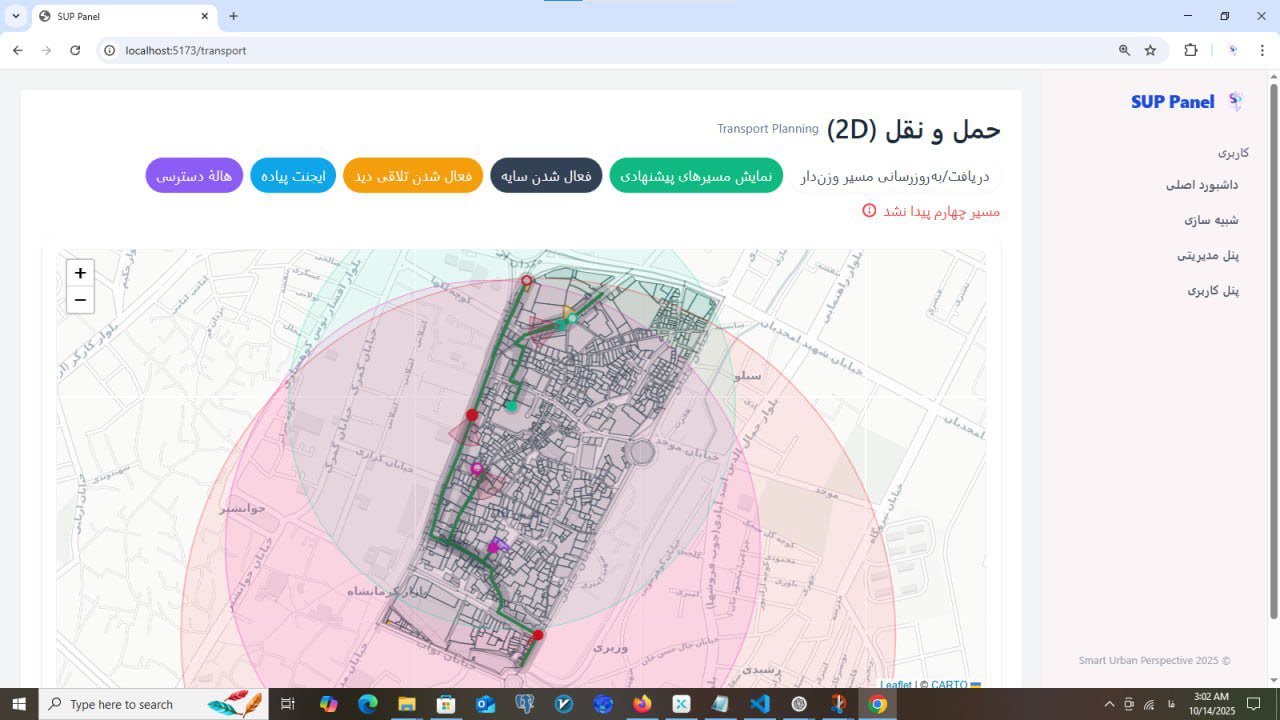This screenshot has height=720, width=1280.
Task: Open پنل مدیریتی in sidebar menu
Action: click(1208, 255)
